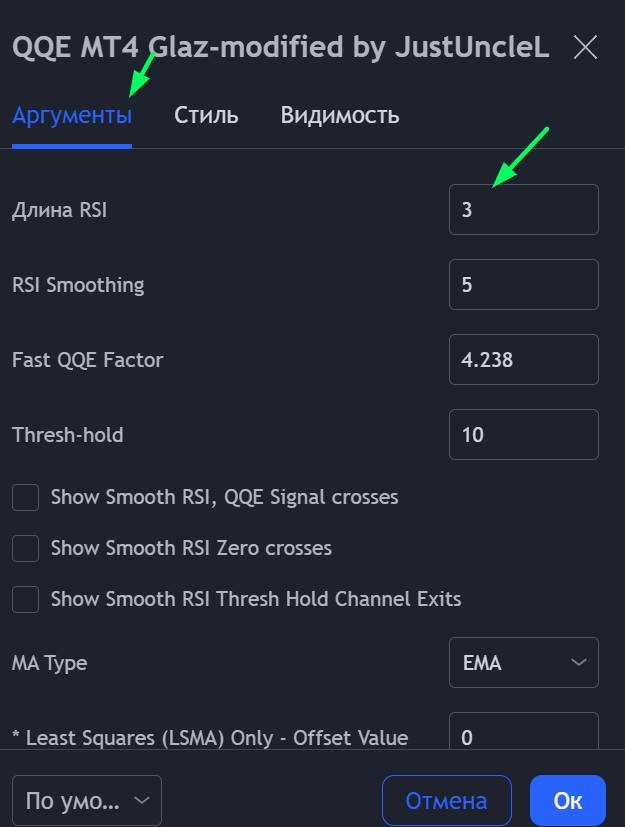625x827 pixels.
Task: Open the Стиль tab
Action: click(206, 115)
